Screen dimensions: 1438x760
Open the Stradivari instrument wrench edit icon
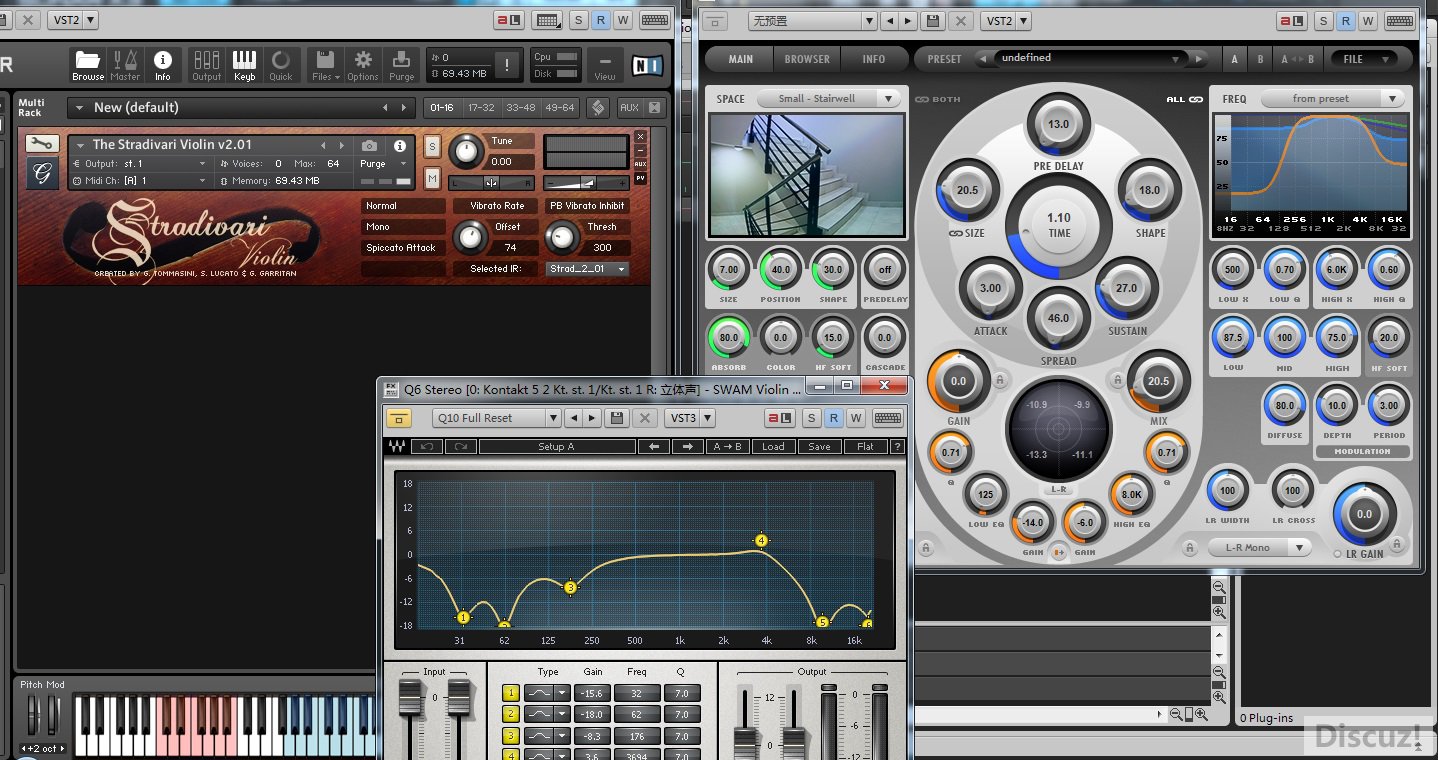[x=41, y=144]
